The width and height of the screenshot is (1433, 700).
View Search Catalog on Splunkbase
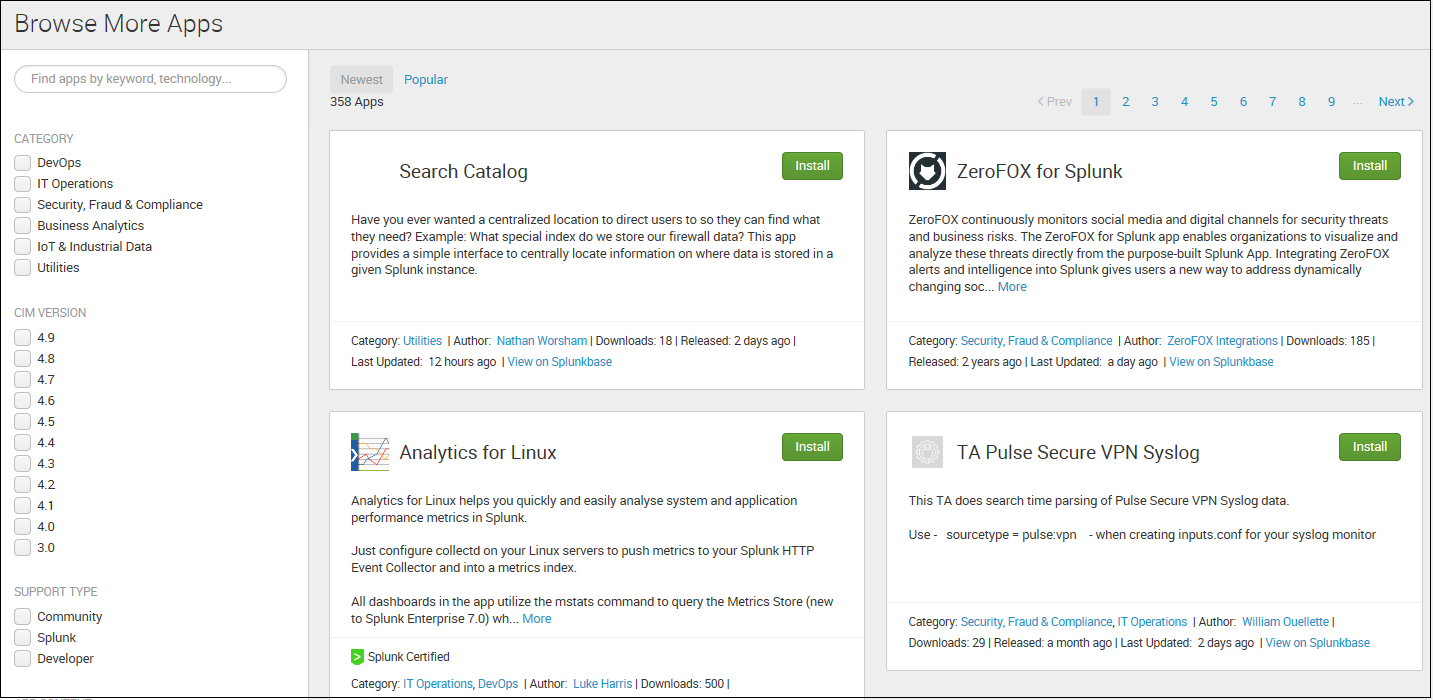click(x=560, y=362)
